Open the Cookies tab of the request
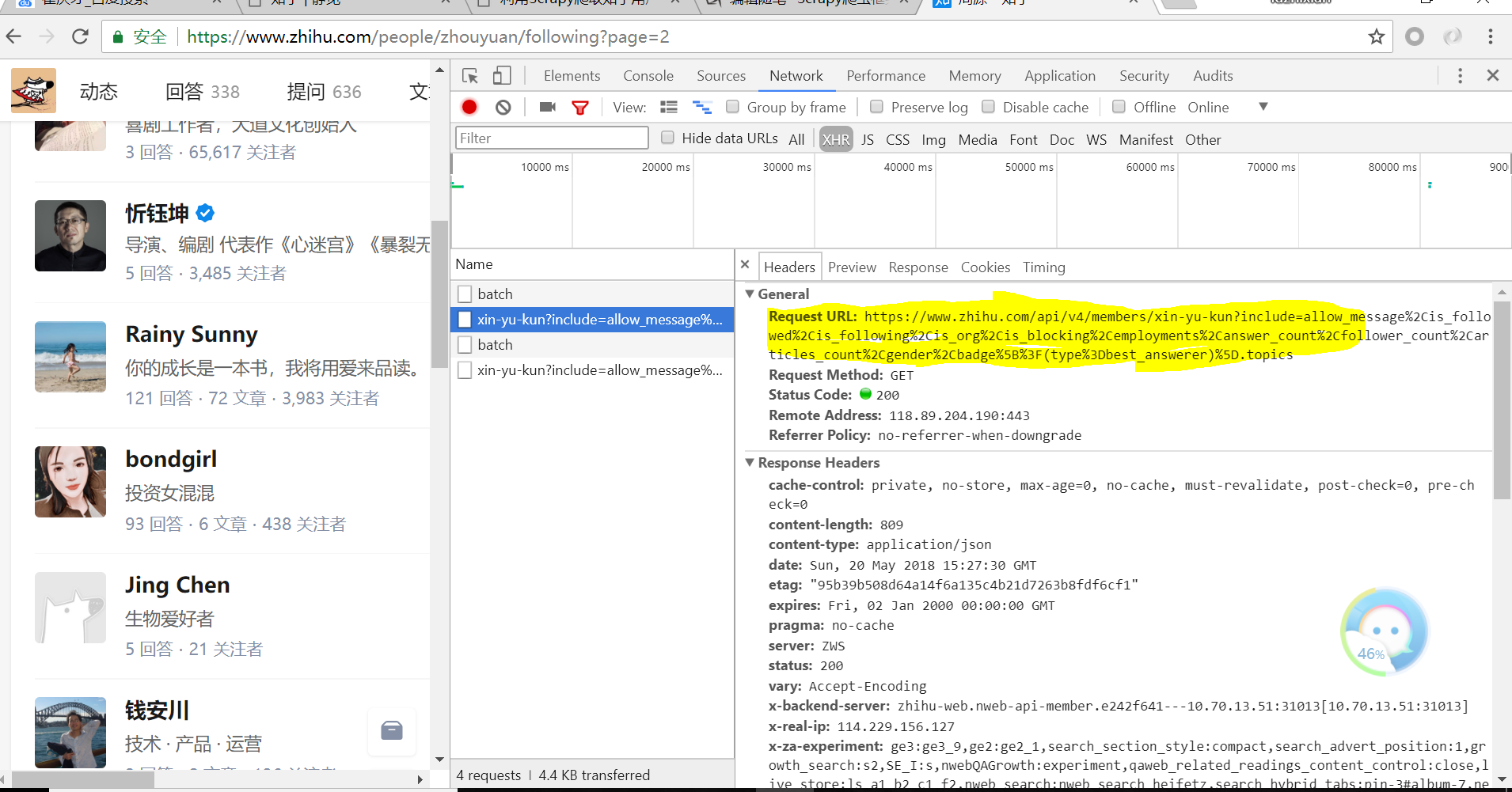Screen dimensions: 1512x792 point(986,267)
